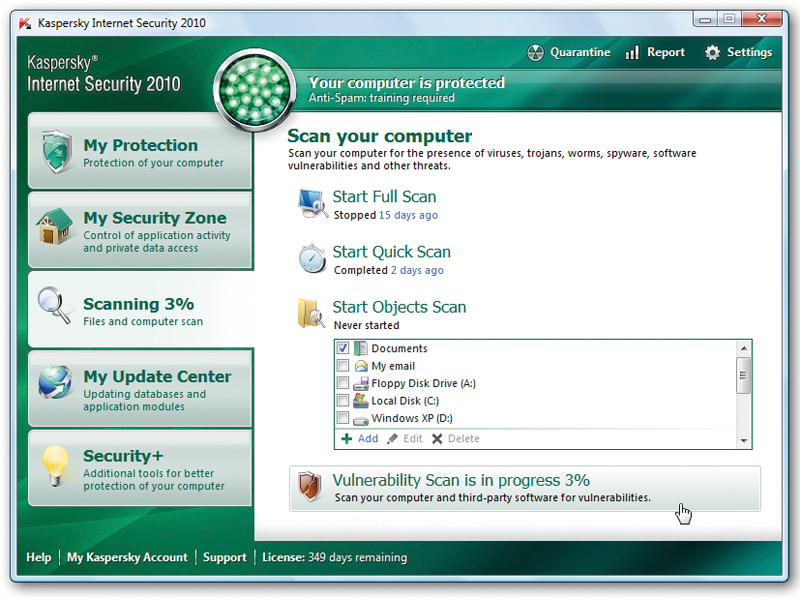Close the Kaspersky Internet Security window

(x=762, y=19)
